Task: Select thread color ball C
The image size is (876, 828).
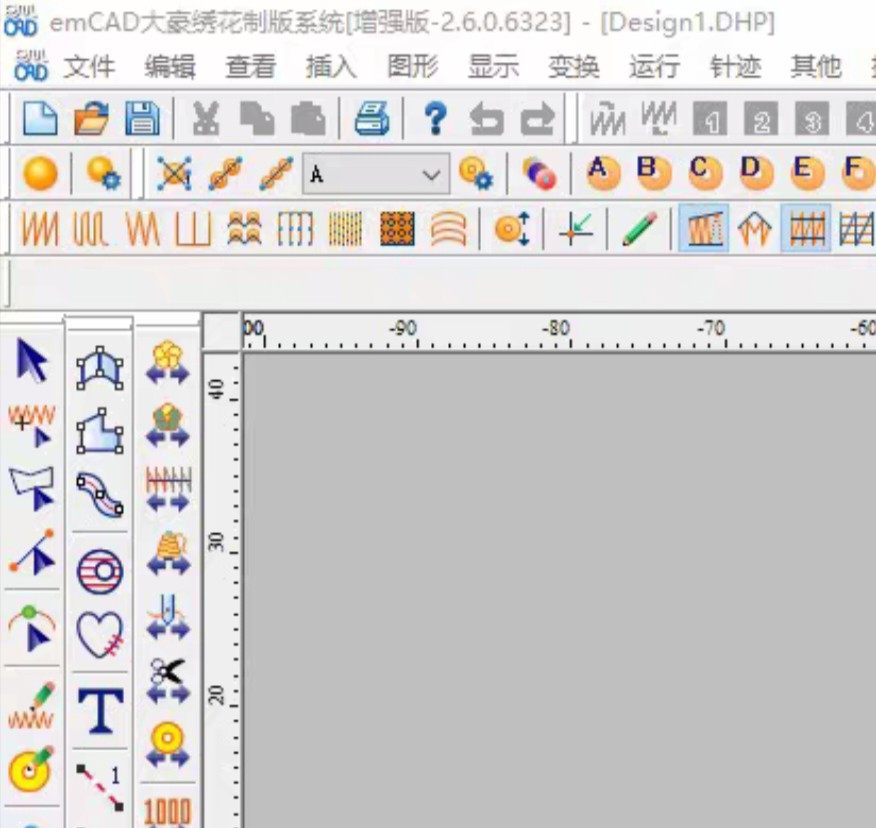Action: (x=703, y=173)
